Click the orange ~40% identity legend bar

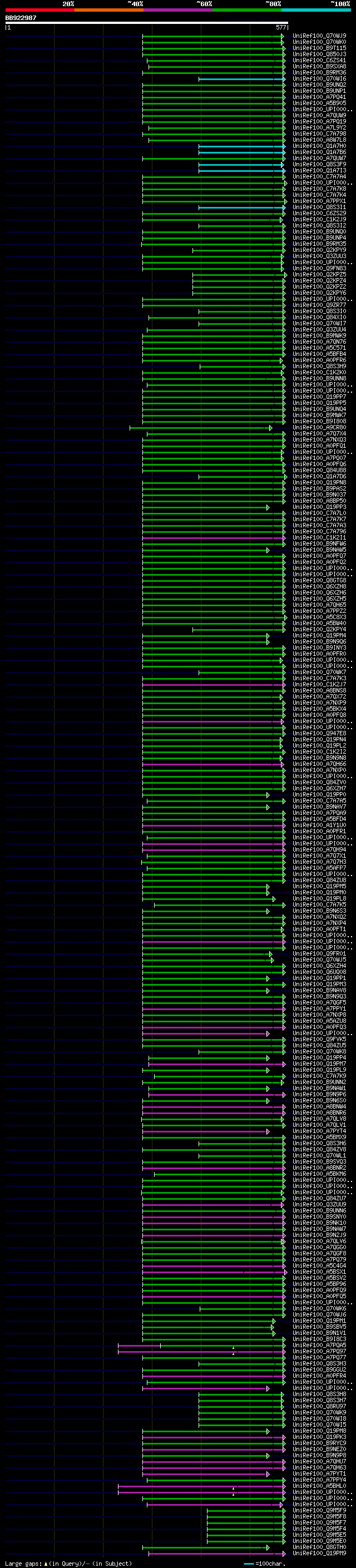coord(109,10)
